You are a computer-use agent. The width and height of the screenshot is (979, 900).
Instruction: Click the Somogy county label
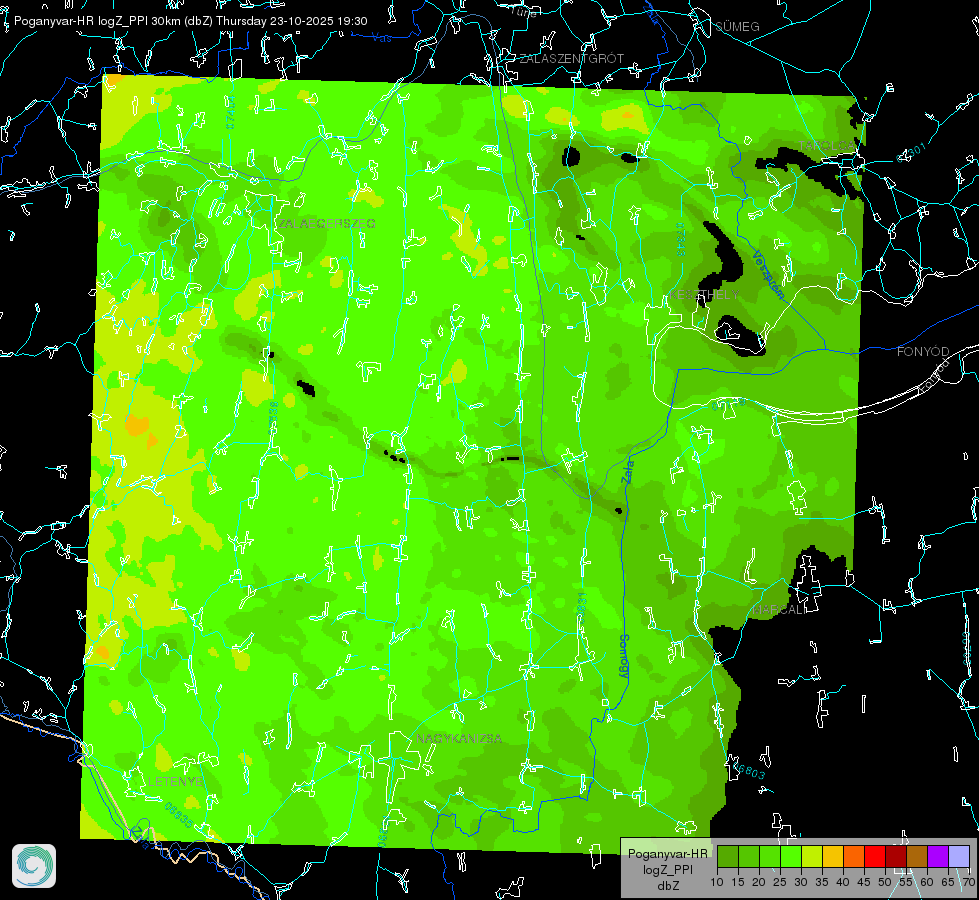coord(623,656)
